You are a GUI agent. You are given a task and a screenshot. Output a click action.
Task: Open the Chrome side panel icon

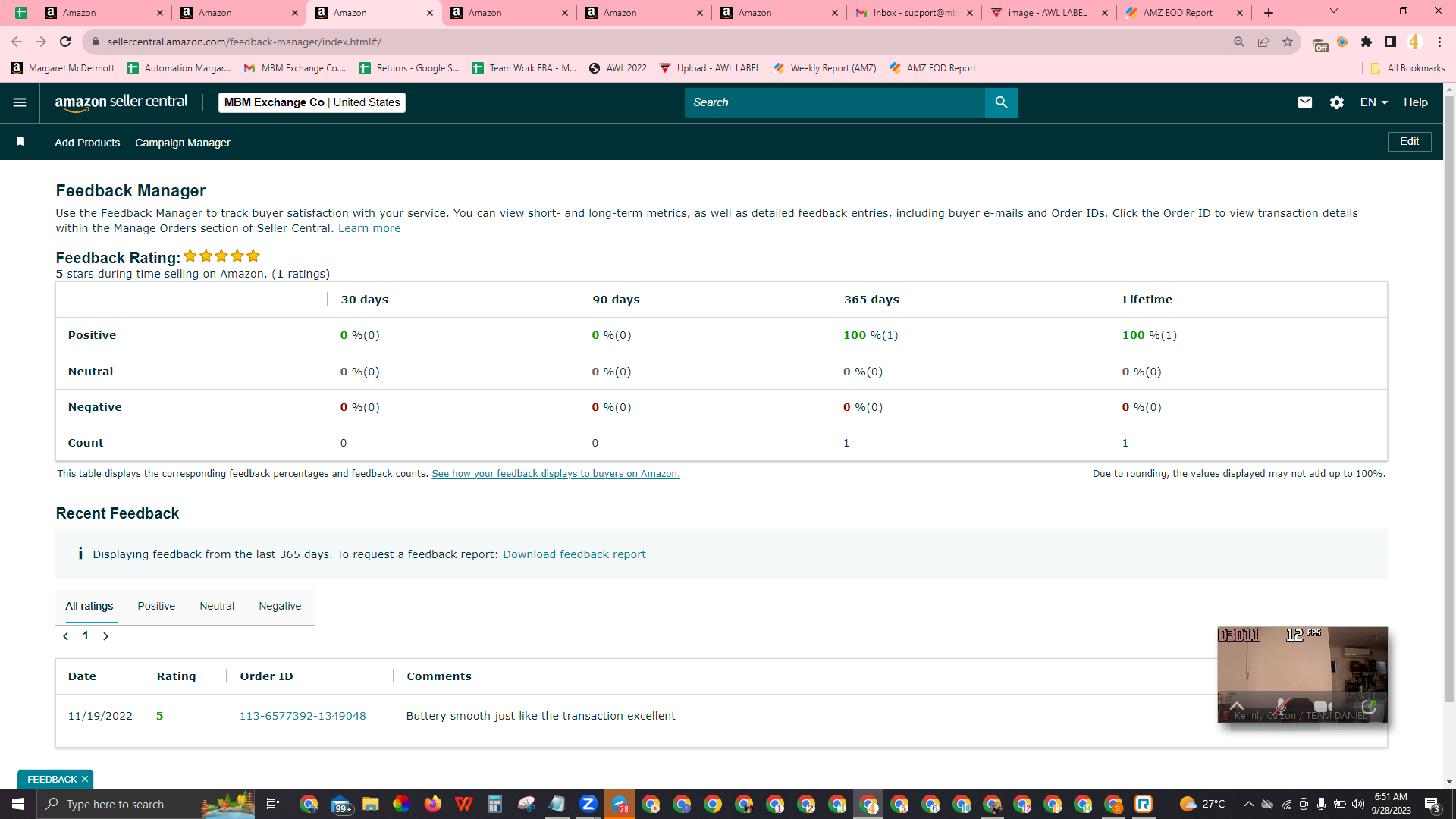pos(1390,42)
